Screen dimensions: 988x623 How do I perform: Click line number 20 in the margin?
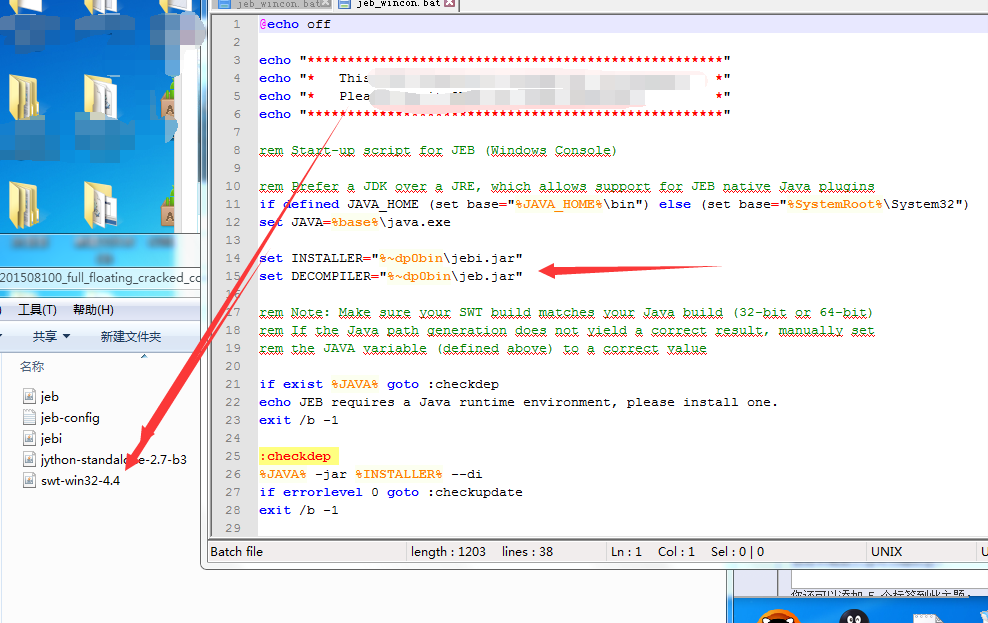[233, 366]
